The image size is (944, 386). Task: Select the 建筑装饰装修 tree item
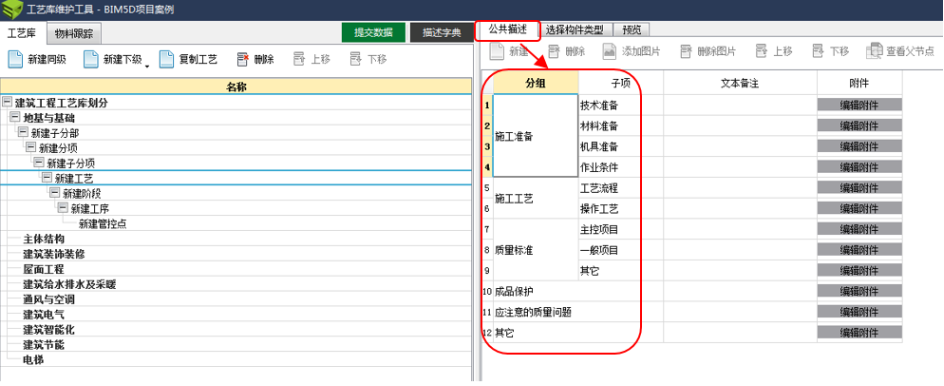click(x=54, y=254)
